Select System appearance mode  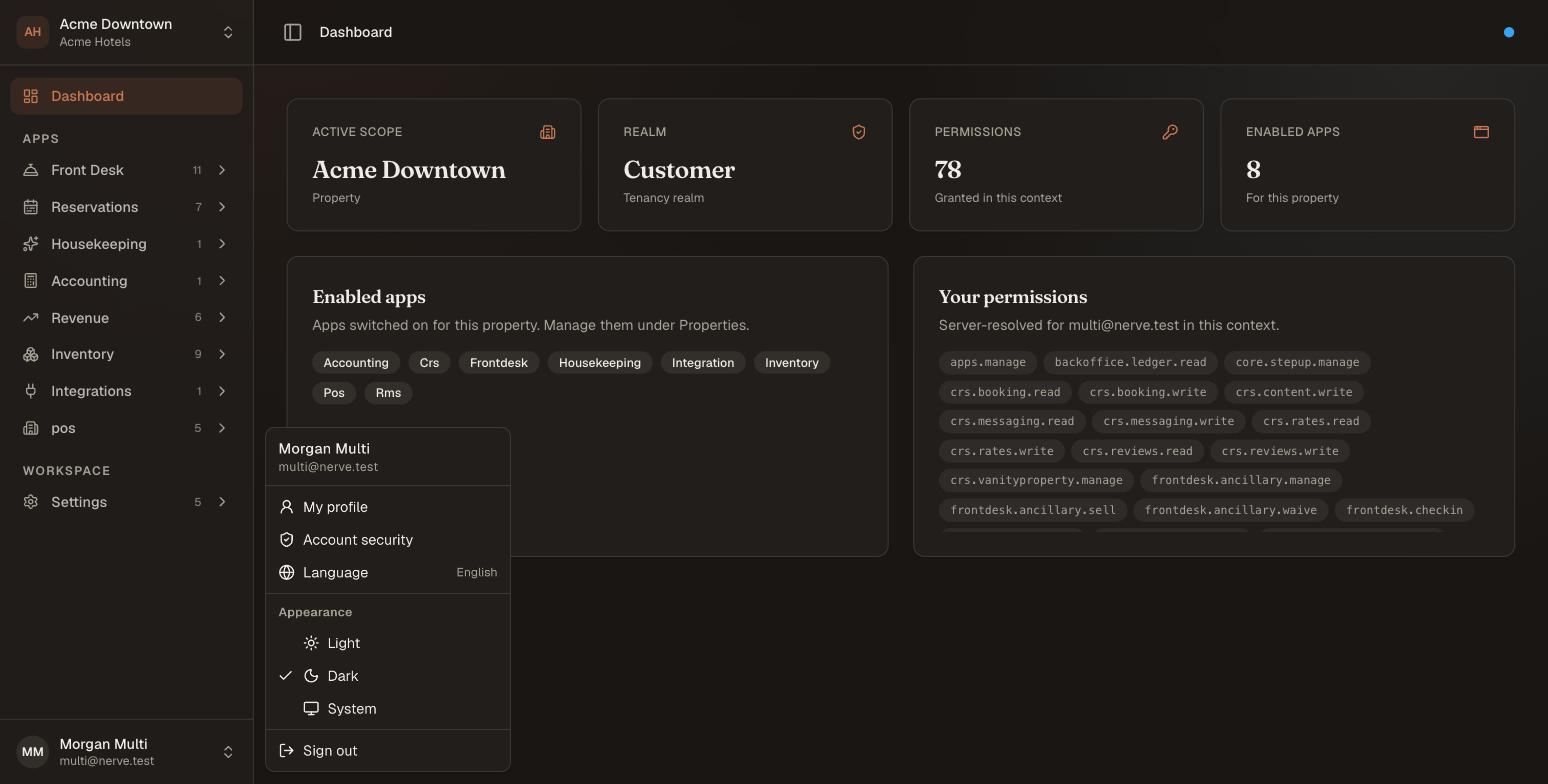click(388, 709)
